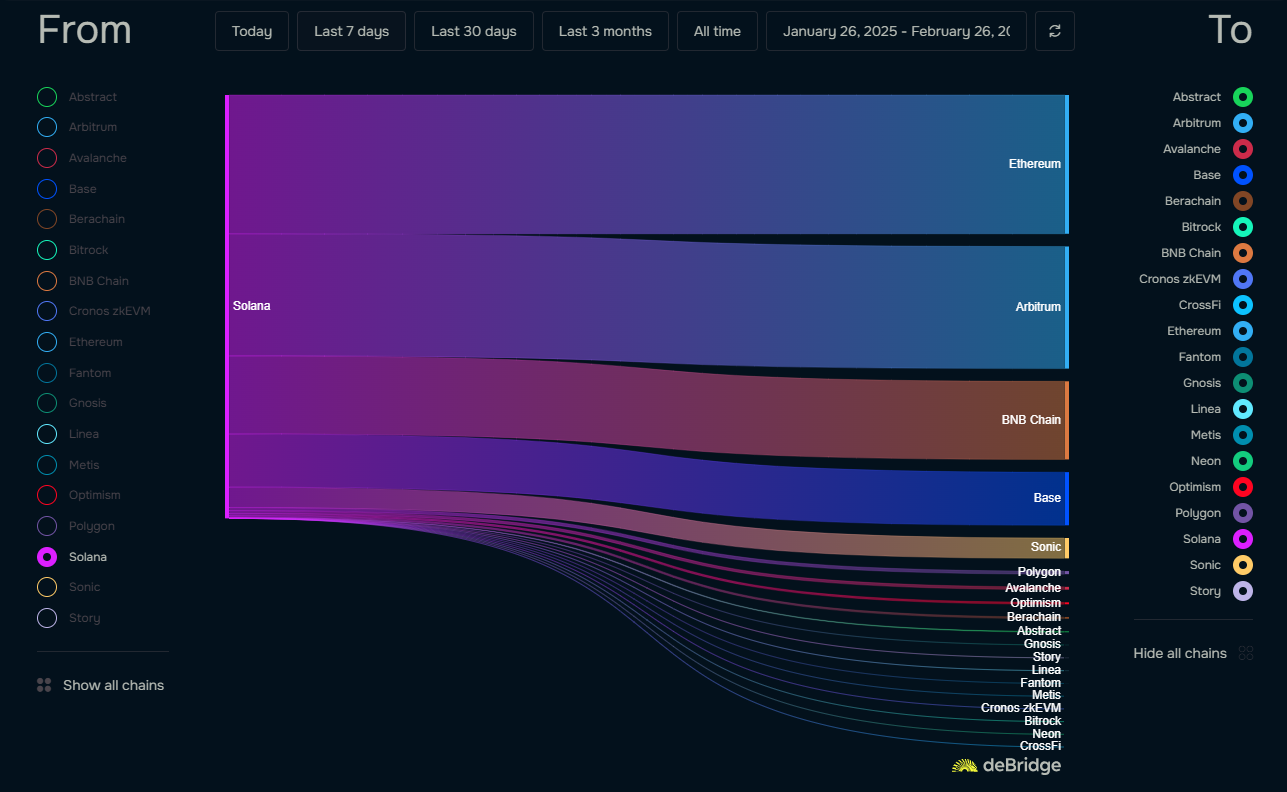Image resolution: width=1287 pixels, height=792 pixels.
Task: Enable Ethereum in the From list
Action: (x=47, y=342)
